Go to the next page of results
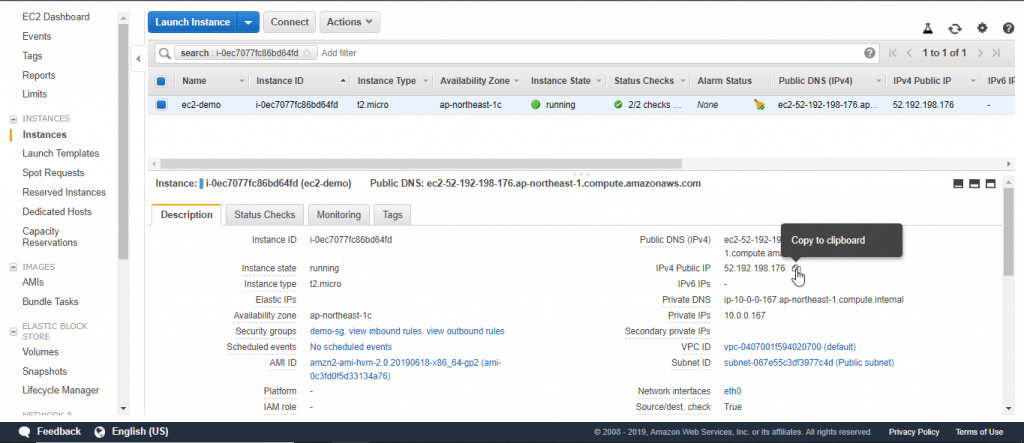 980,53
